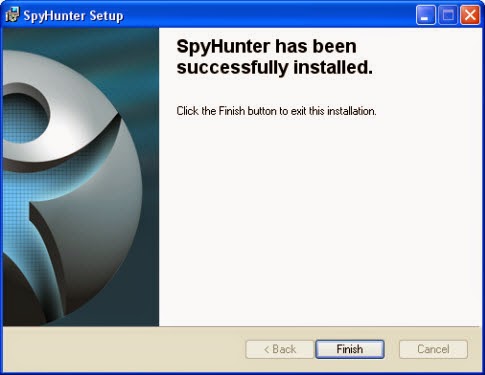Close the SpyHunter Setup window

(x=470, y=15)
